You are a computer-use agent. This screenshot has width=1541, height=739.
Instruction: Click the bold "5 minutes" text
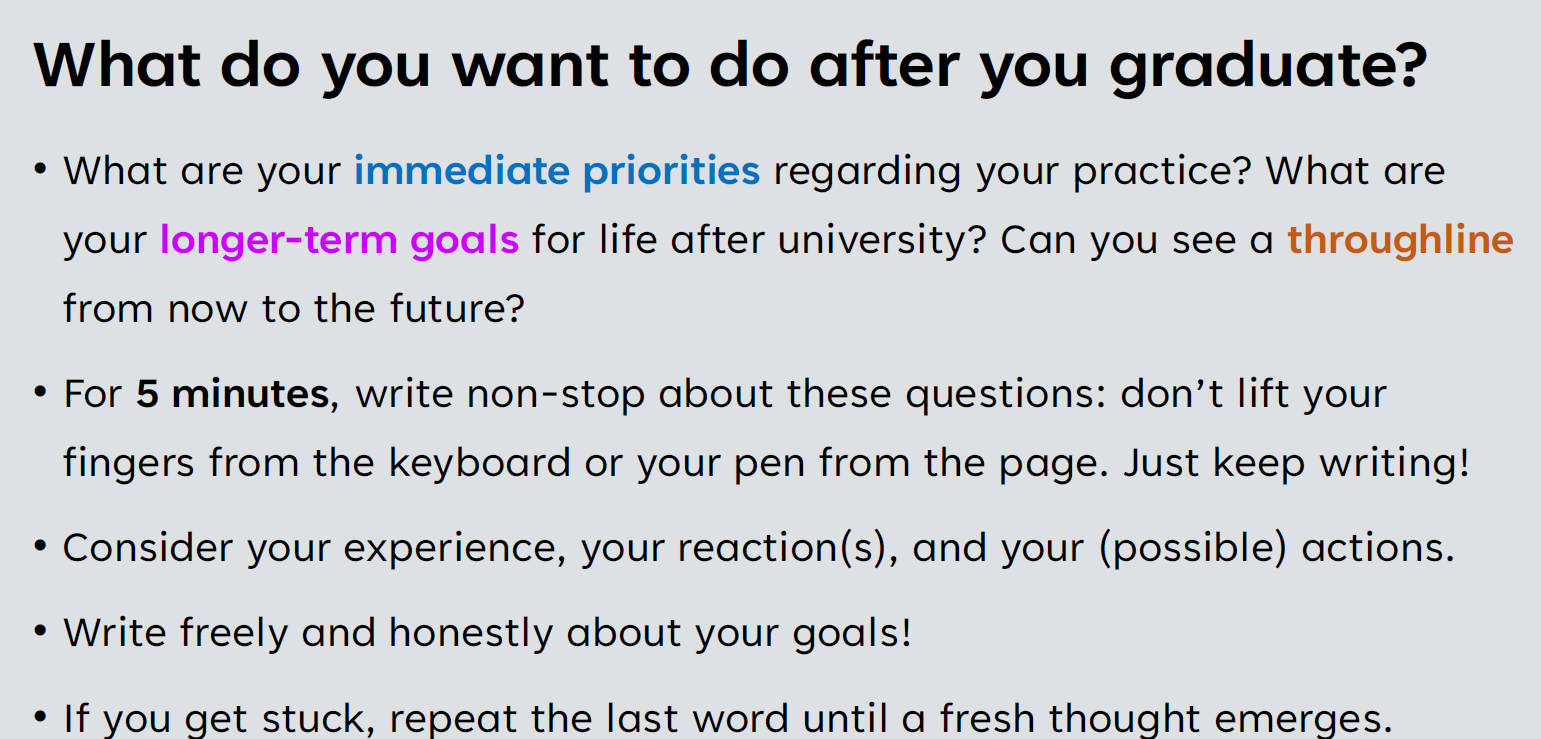click(x=232, y=394)
